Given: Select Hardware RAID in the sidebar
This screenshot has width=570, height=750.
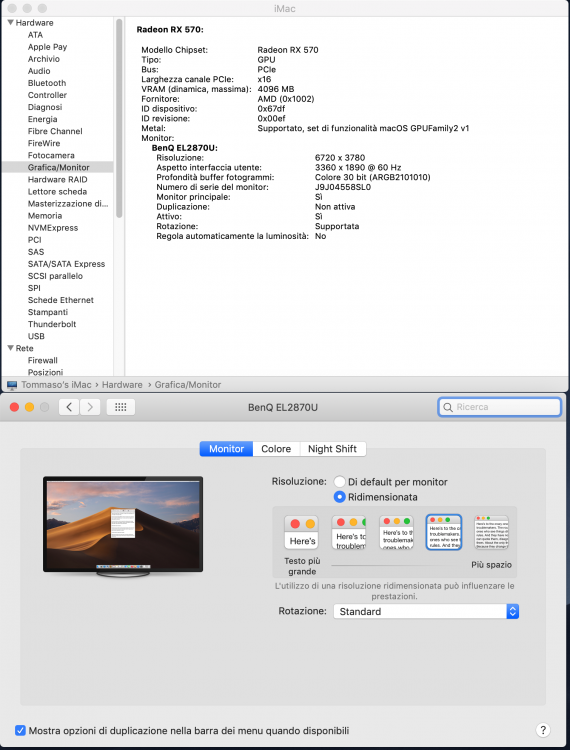Looking at the screenshot, I should click(57, 179).
